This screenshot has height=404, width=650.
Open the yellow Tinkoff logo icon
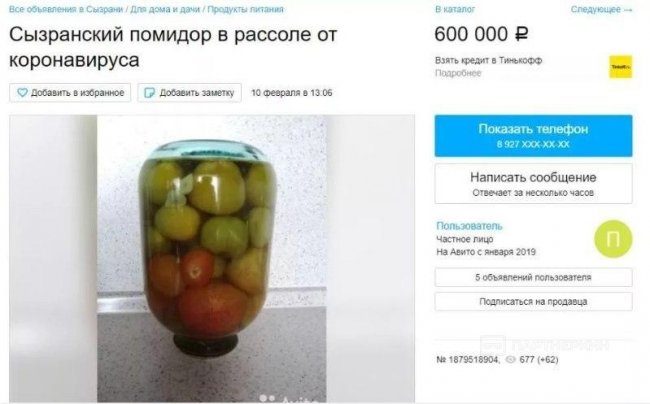[x=621, y=67]
